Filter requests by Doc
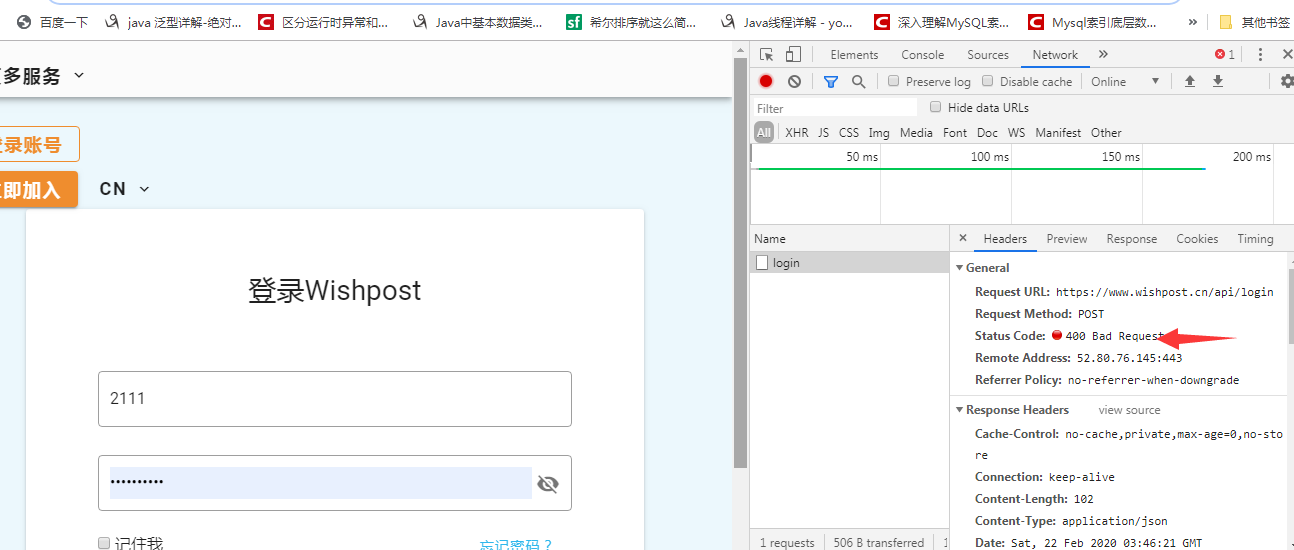 (987, 133)
